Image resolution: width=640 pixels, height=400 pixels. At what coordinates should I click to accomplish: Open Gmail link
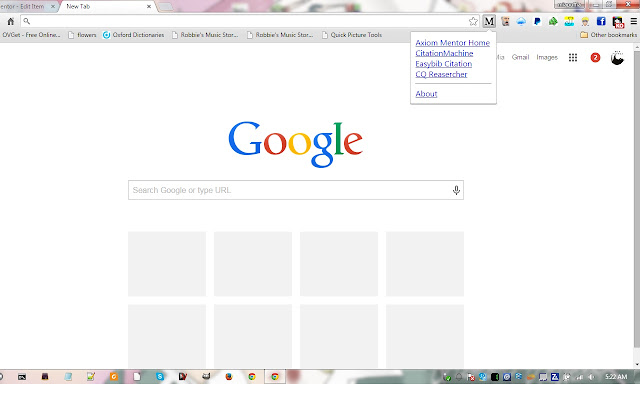pos(520,58)
